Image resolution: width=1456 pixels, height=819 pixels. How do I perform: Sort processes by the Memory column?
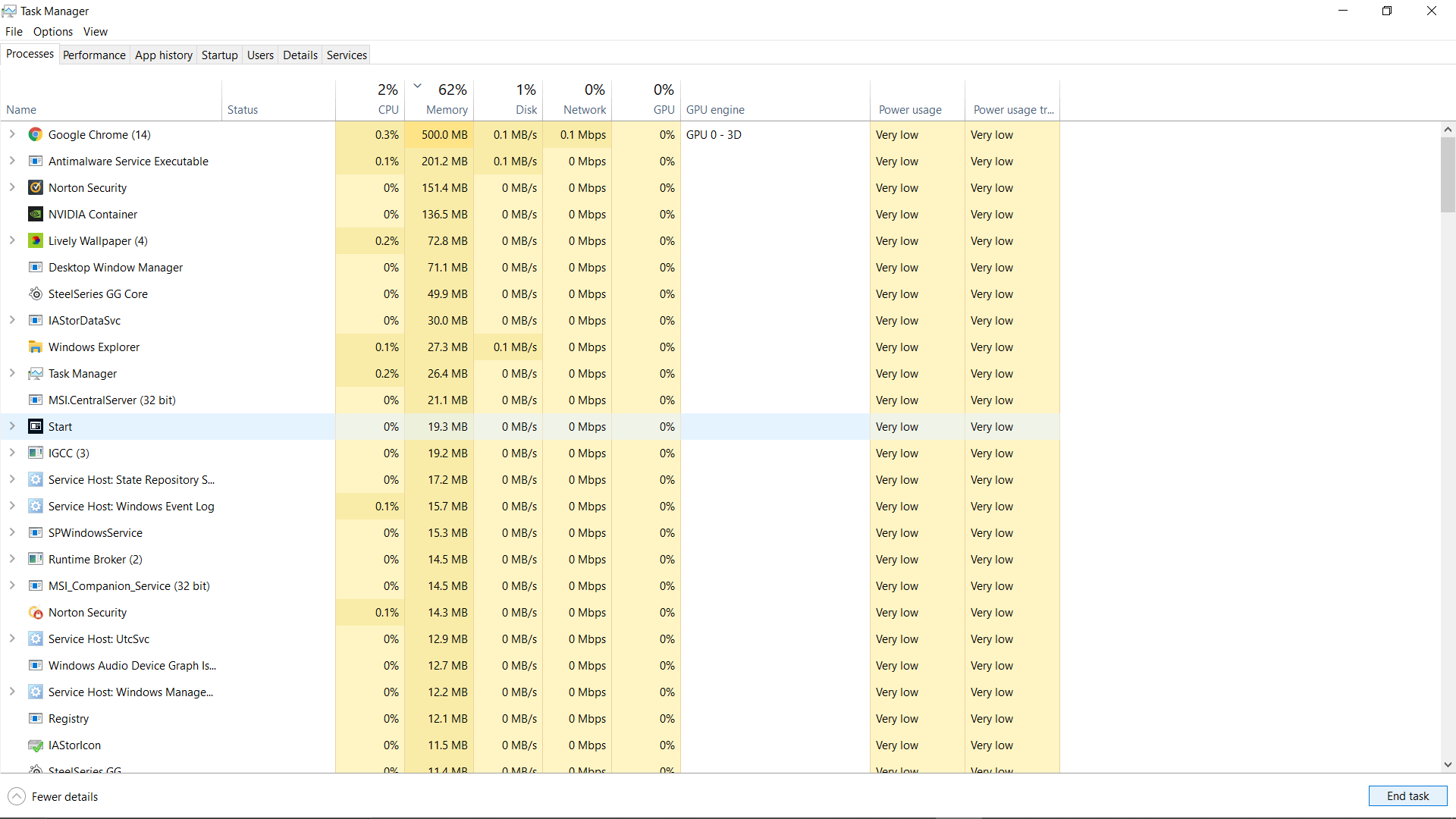coord(447,110)
